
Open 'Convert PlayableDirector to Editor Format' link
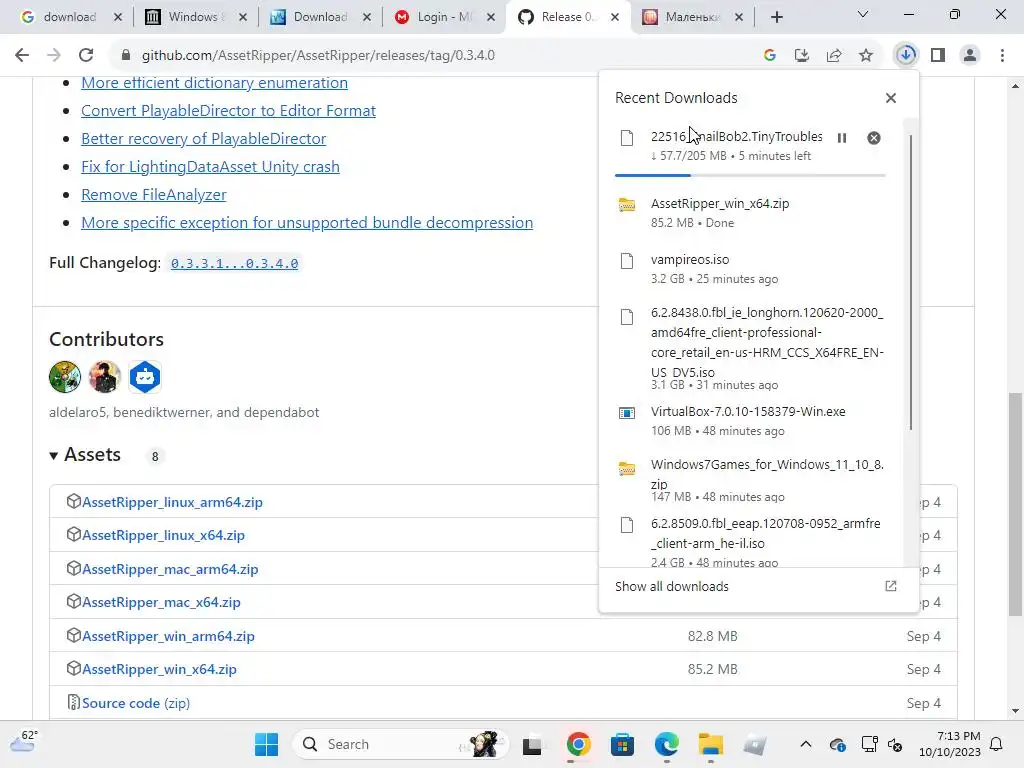pos(228,110)
